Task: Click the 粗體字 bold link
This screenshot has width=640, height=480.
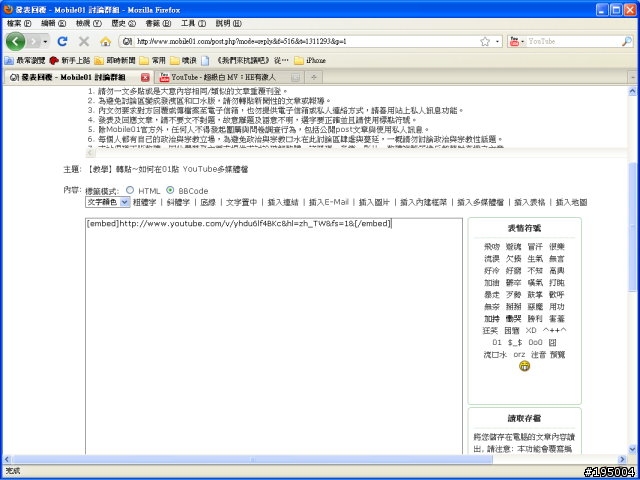Action: coord(144,202)
